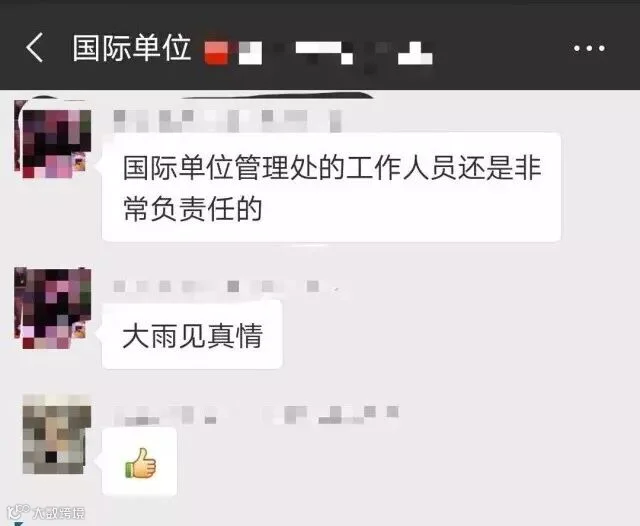This screenshot has width=640, height=526.
Task: Tap the back arrow in the header
Action: click(x=35, y=48)
